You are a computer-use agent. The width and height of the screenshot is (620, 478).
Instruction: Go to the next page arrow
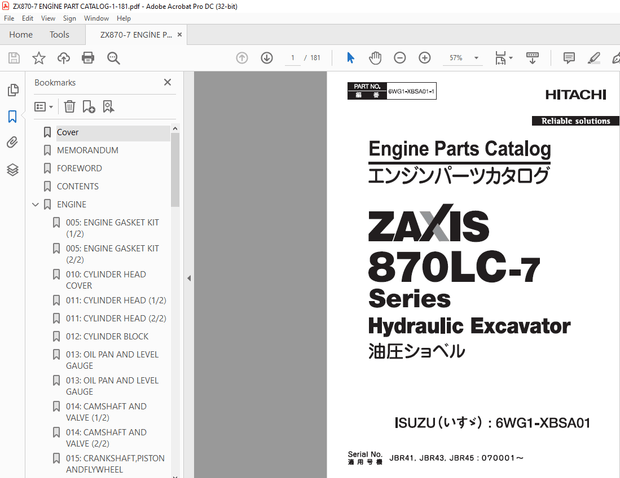point(267,58)
